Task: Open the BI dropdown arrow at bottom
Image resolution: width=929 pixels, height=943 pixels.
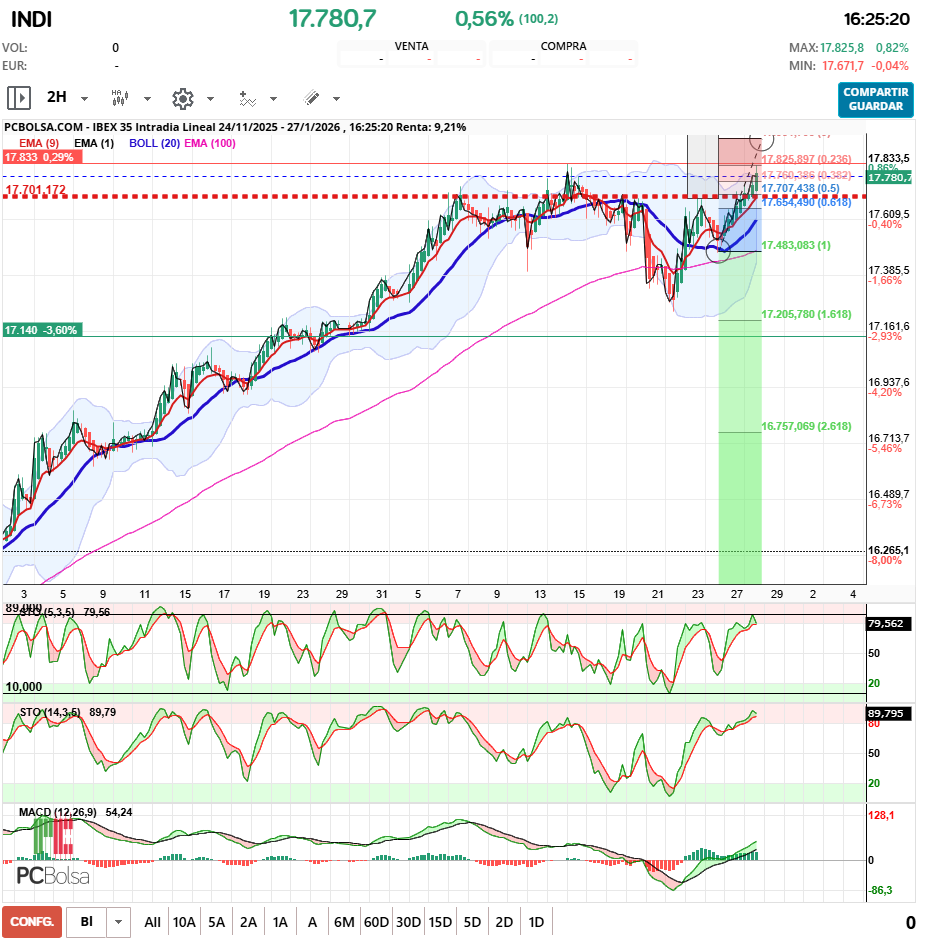Action: (119, 922)
